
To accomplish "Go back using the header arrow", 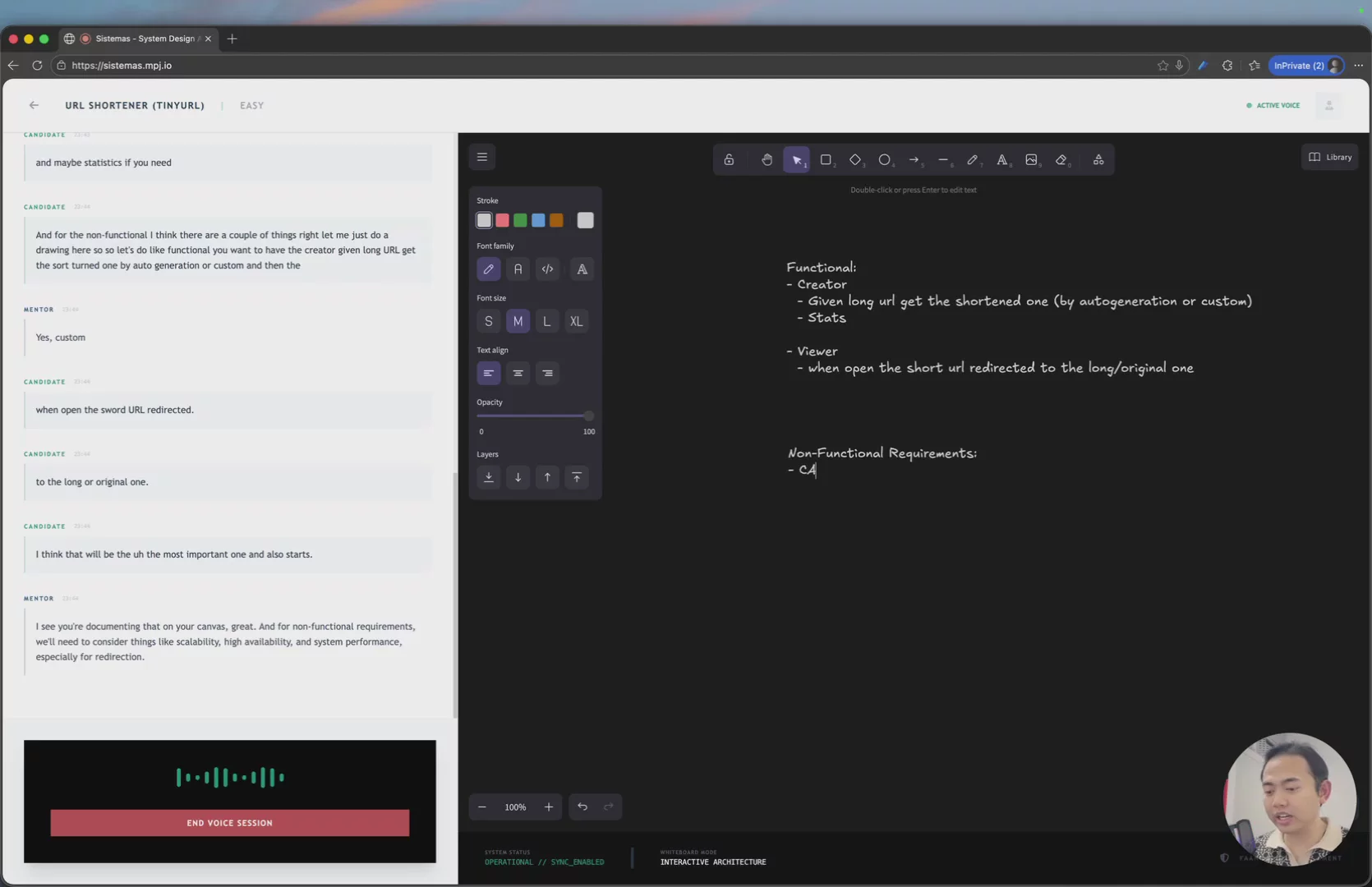I will (34, 105).
